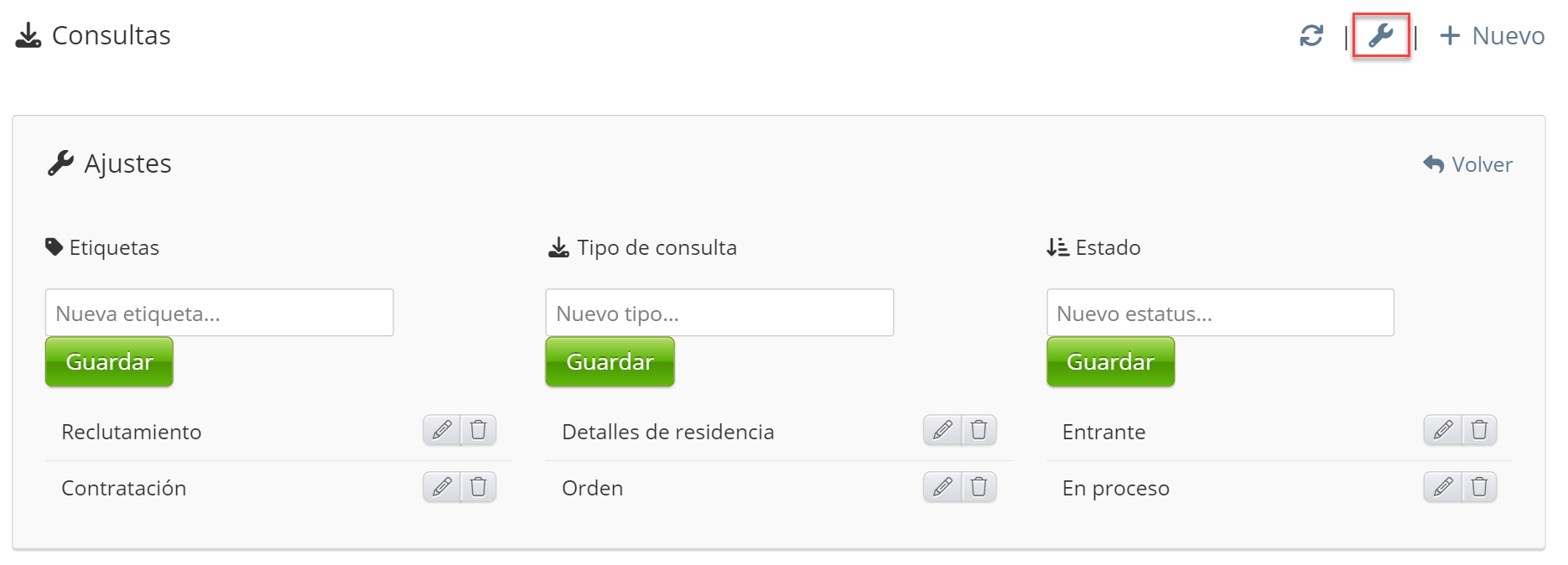The image size is (1568, 565).
Task: Edit the Entrante status
Action: (1443, 430)
